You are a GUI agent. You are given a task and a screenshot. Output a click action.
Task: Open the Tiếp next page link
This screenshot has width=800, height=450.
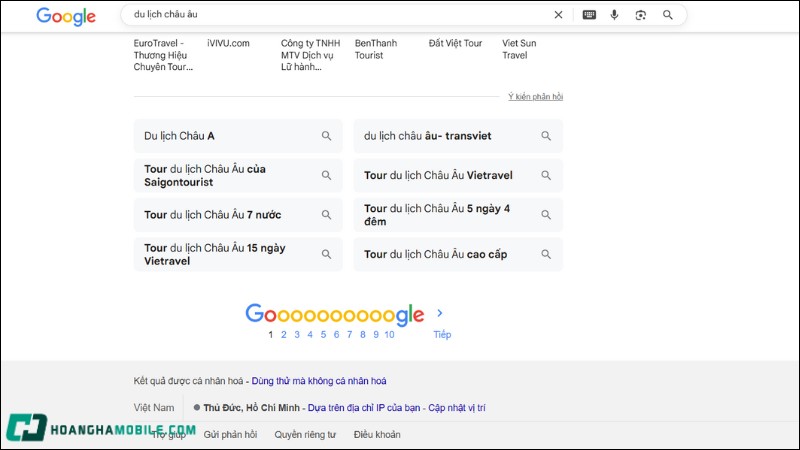coord(442,335)
